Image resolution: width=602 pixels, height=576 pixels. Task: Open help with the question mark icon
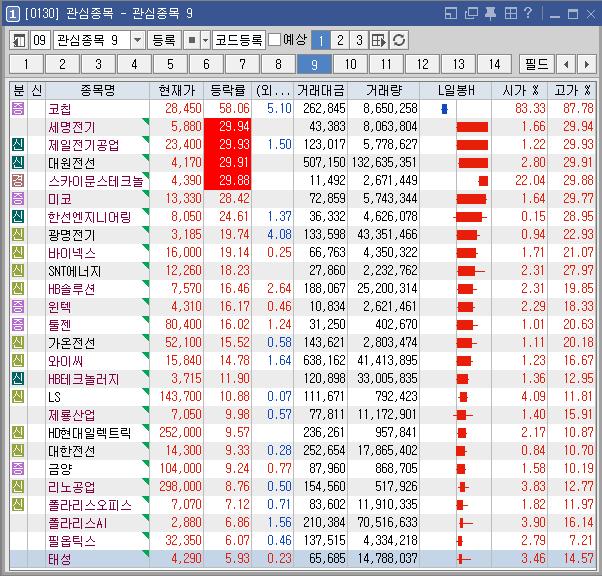tap(528, 13)
